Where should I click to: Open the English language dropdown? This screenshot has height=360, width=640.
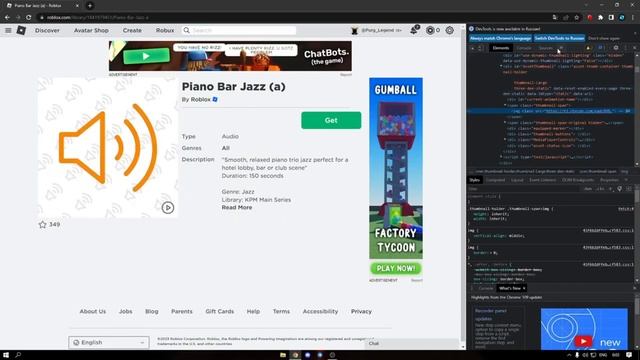point(109,342)
